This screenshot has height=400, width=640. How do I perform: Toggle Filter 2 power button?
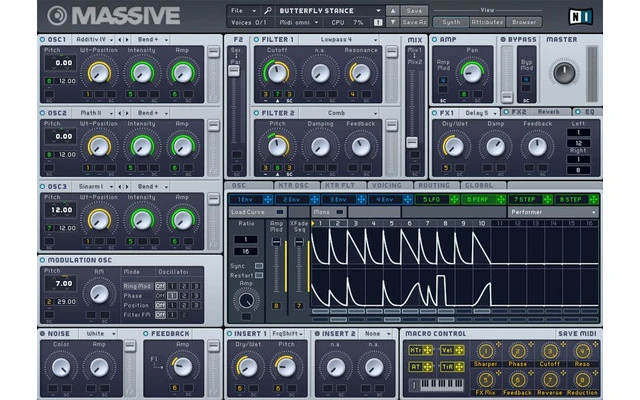(x=256, y=113)
